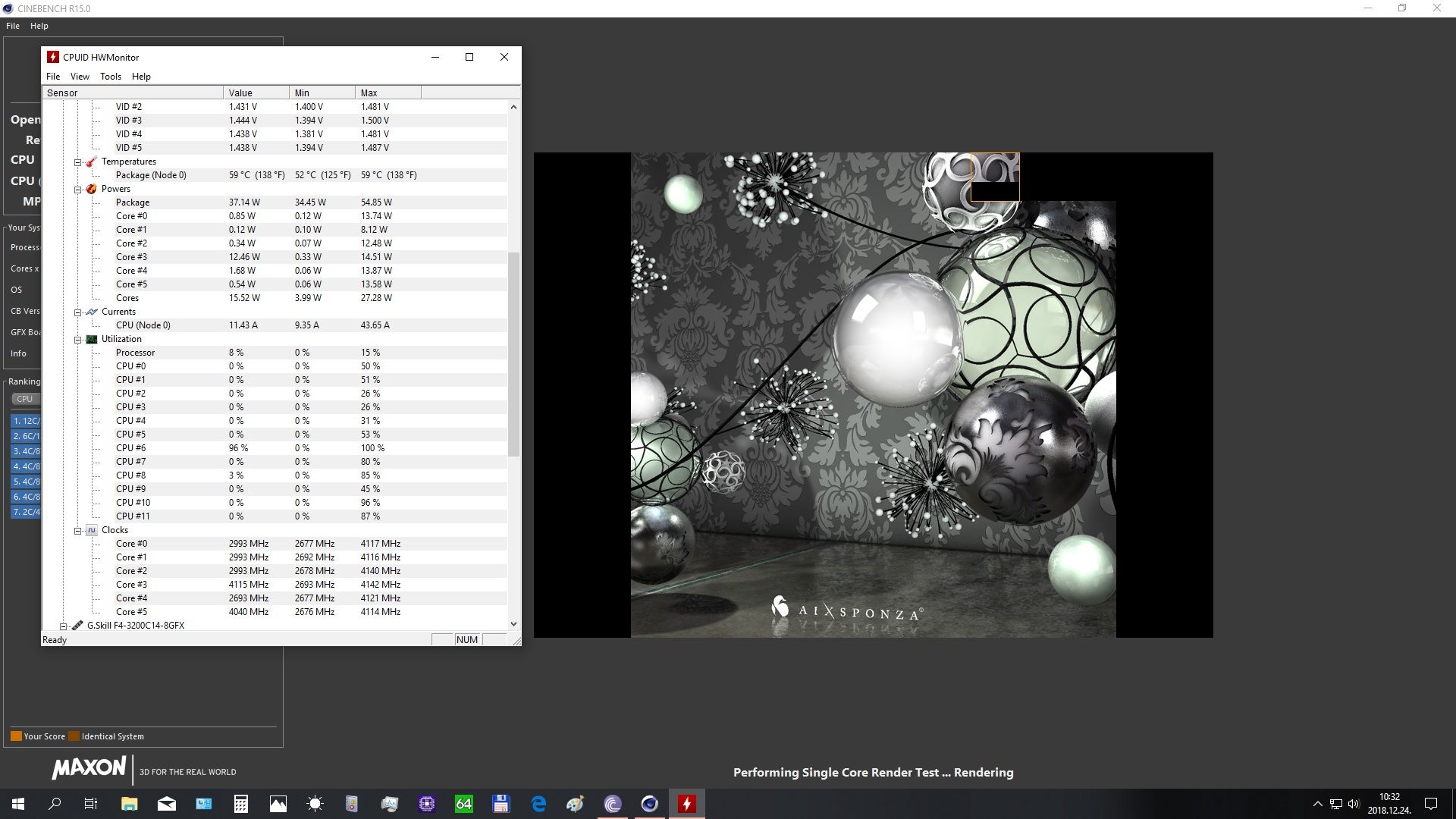Collapse the Currents tree node
The height and width of the screenshot is (819, 1456).
pos(77,312)
